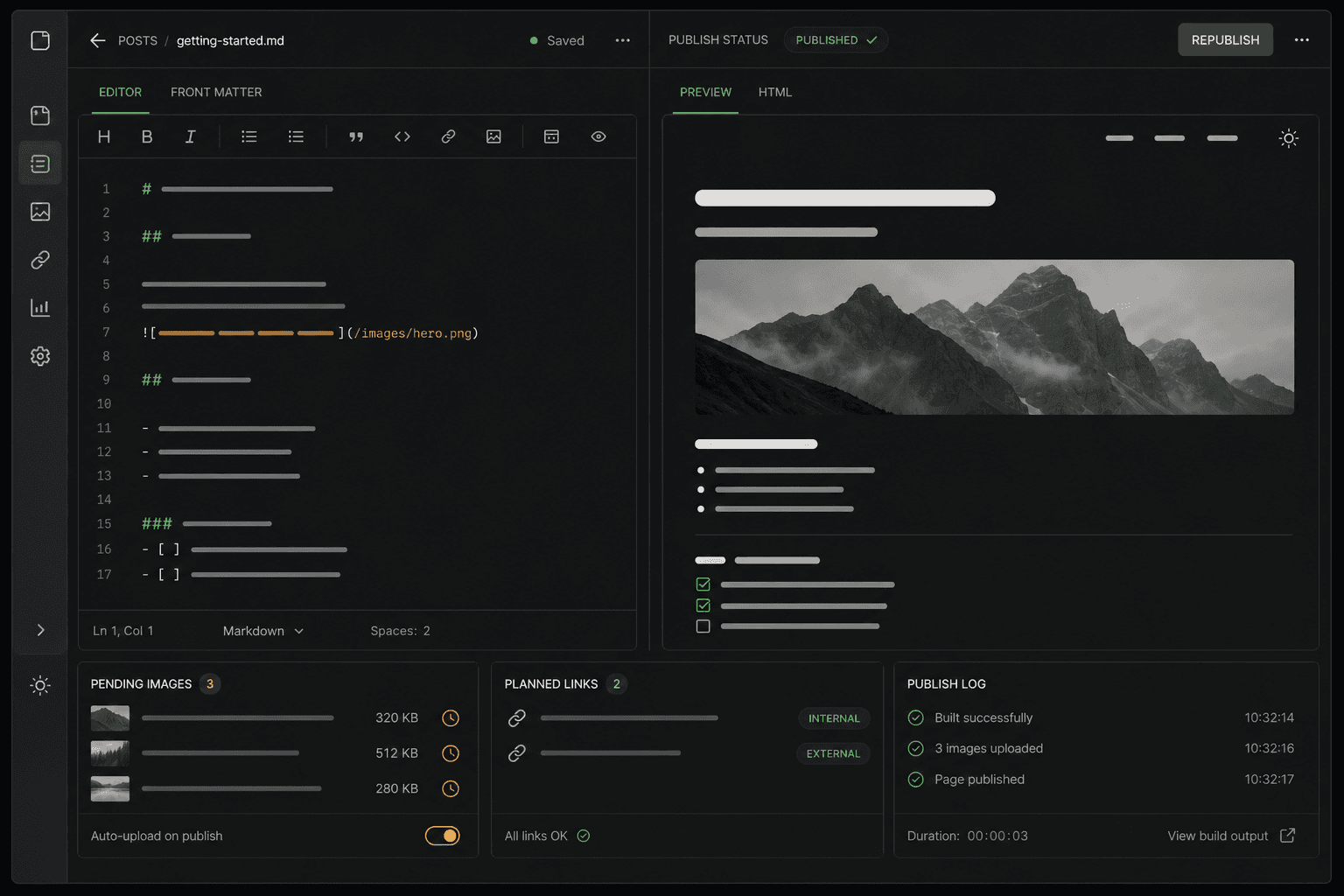This screenshot has width=1344, height=896.
Task: Open the editor more options menu
Action: [x=622, y=40]
